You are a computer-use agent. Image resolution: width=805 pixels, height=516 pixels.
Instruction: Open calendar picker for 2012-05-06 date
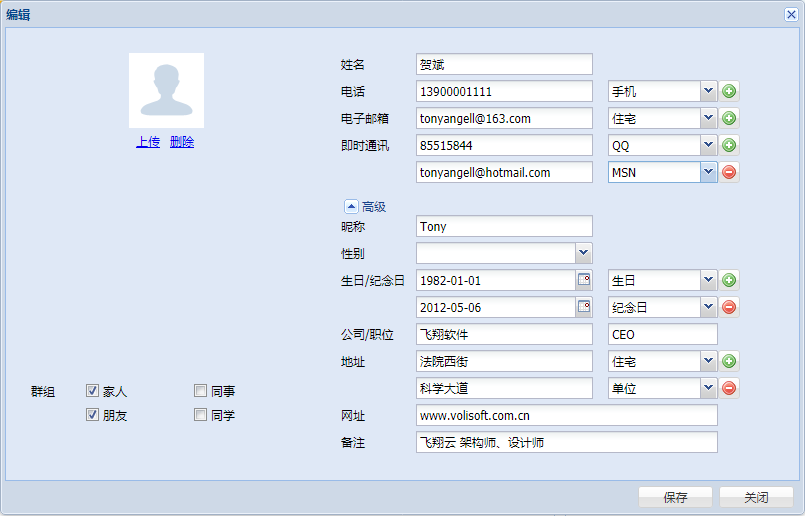(x=584, y=307)
